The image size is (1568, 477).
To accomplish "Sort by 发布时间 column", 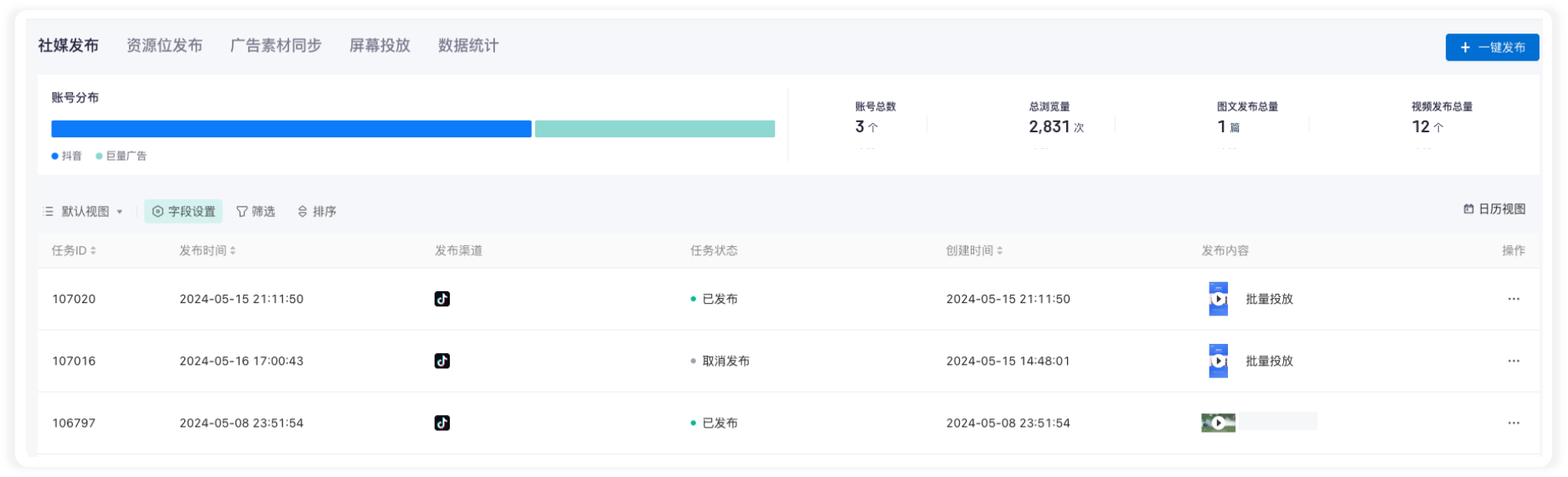I will click(207, 250).
